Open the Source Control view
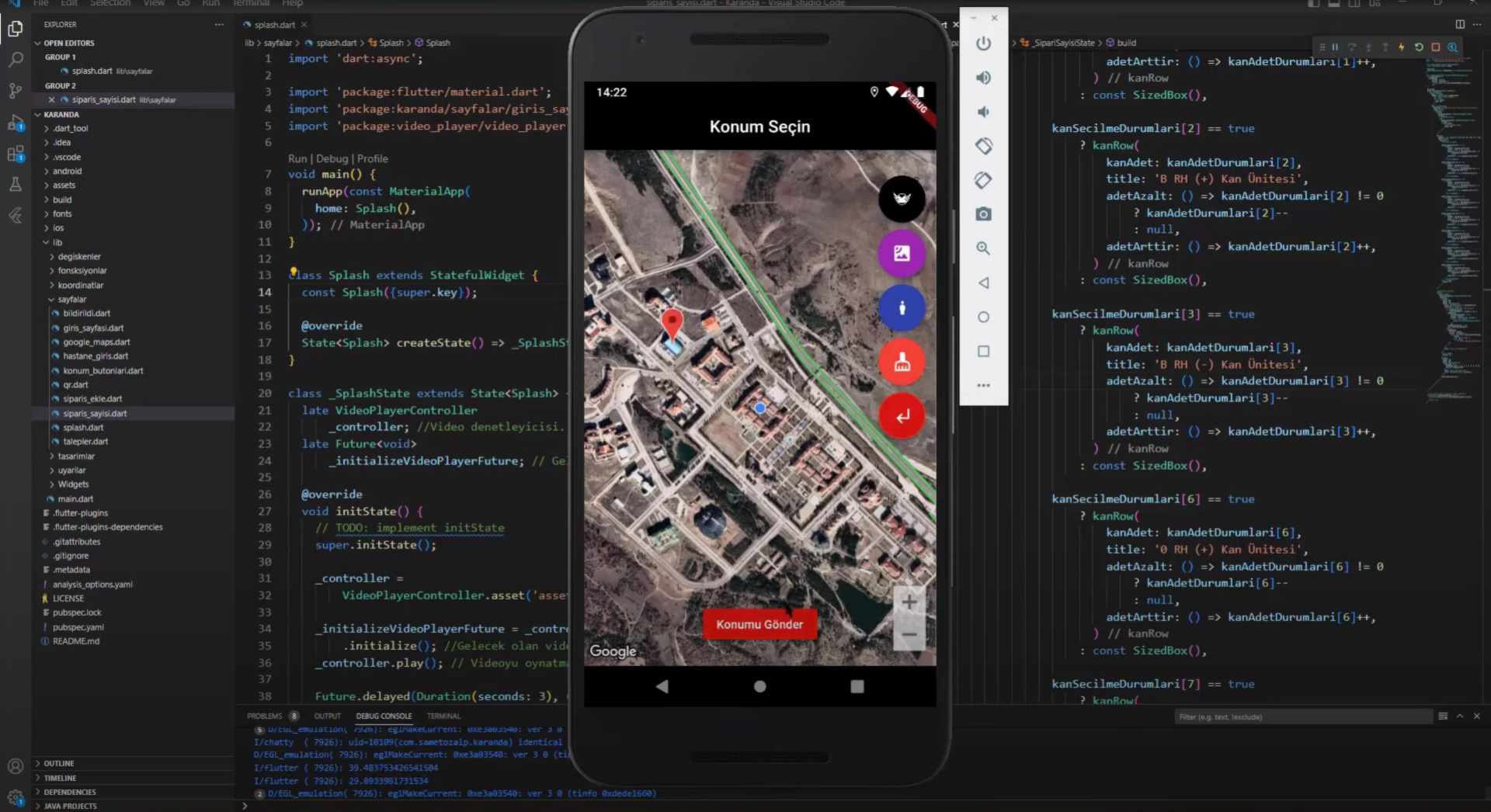 click(15, 91)
